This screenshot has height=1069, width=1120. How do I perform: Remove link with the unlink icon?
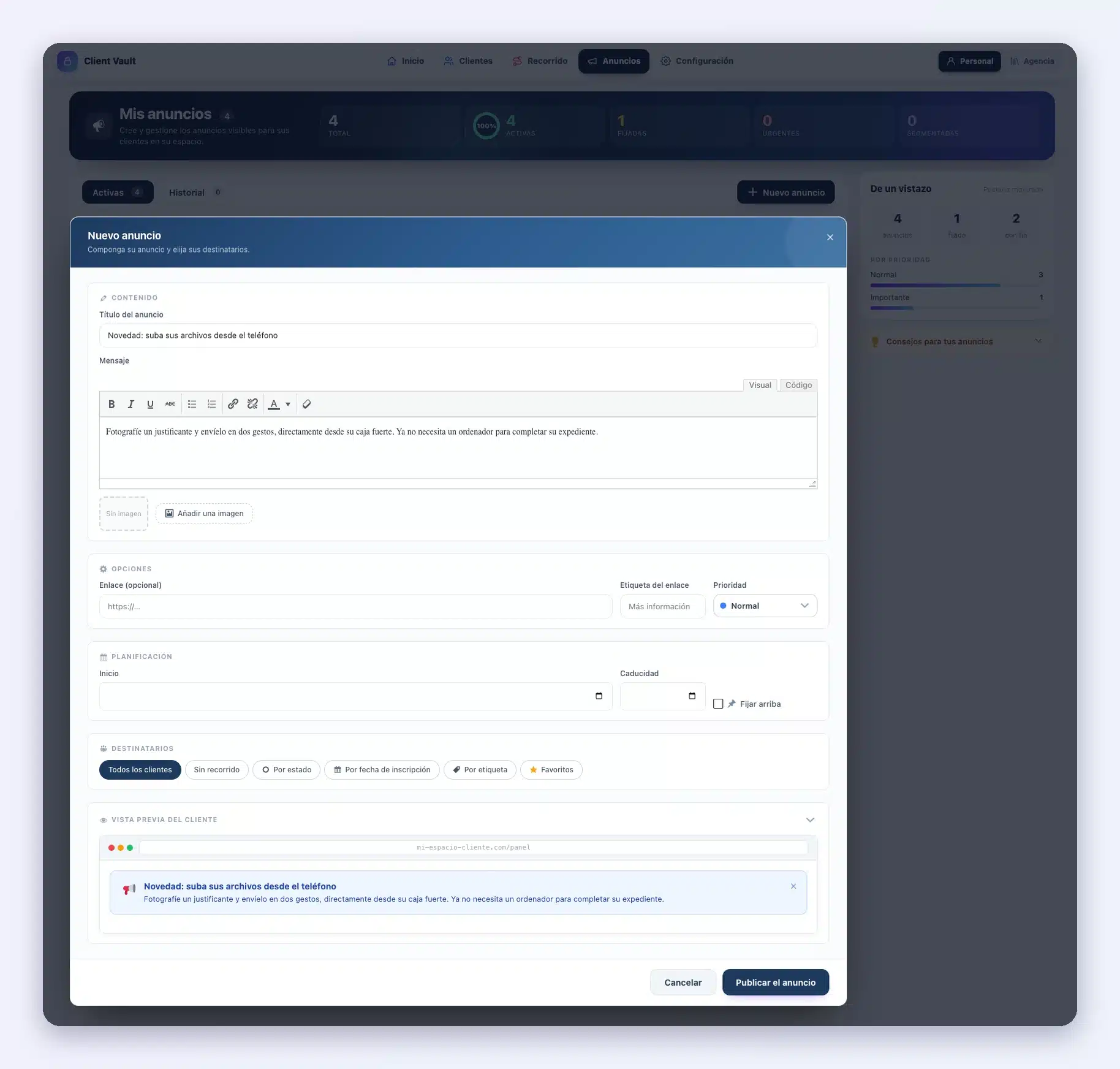pyautogui.click(x=252, y=404)
